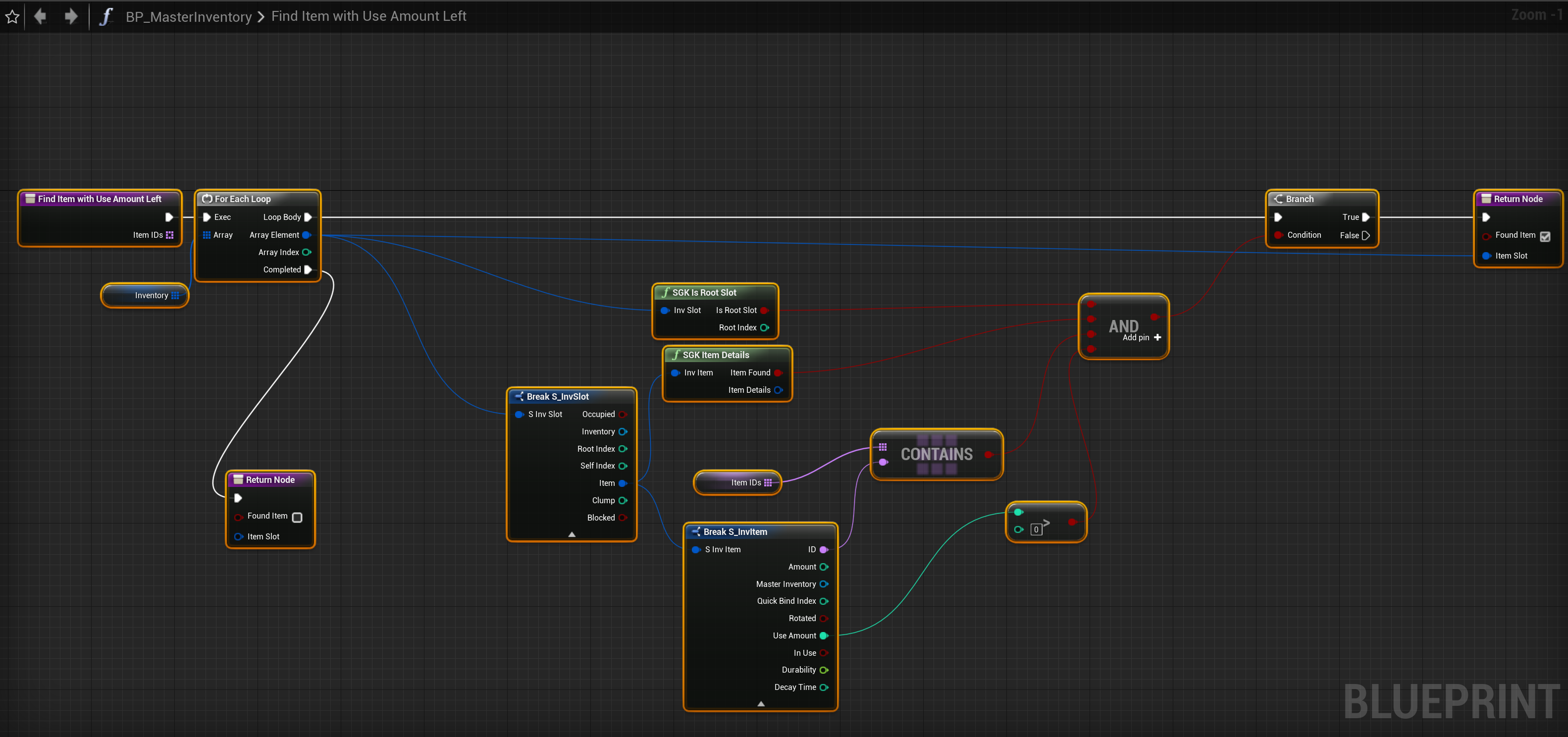Select the CONTAINS node
The image size is (1568, 737).
click(x=936, y=454)
